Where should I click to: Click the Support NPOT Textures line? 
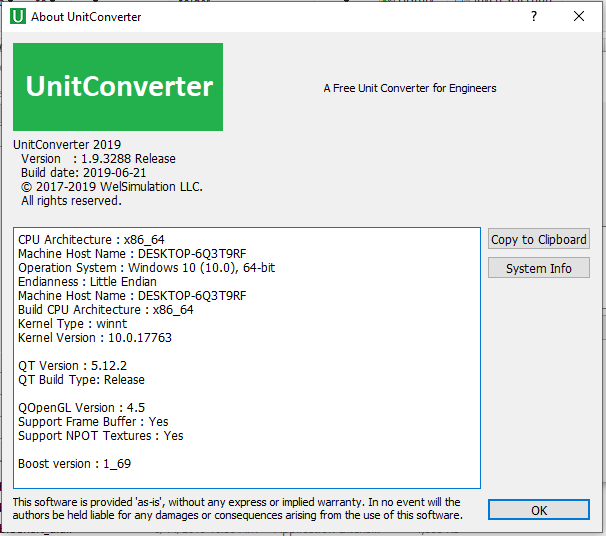tap(100, 436)
